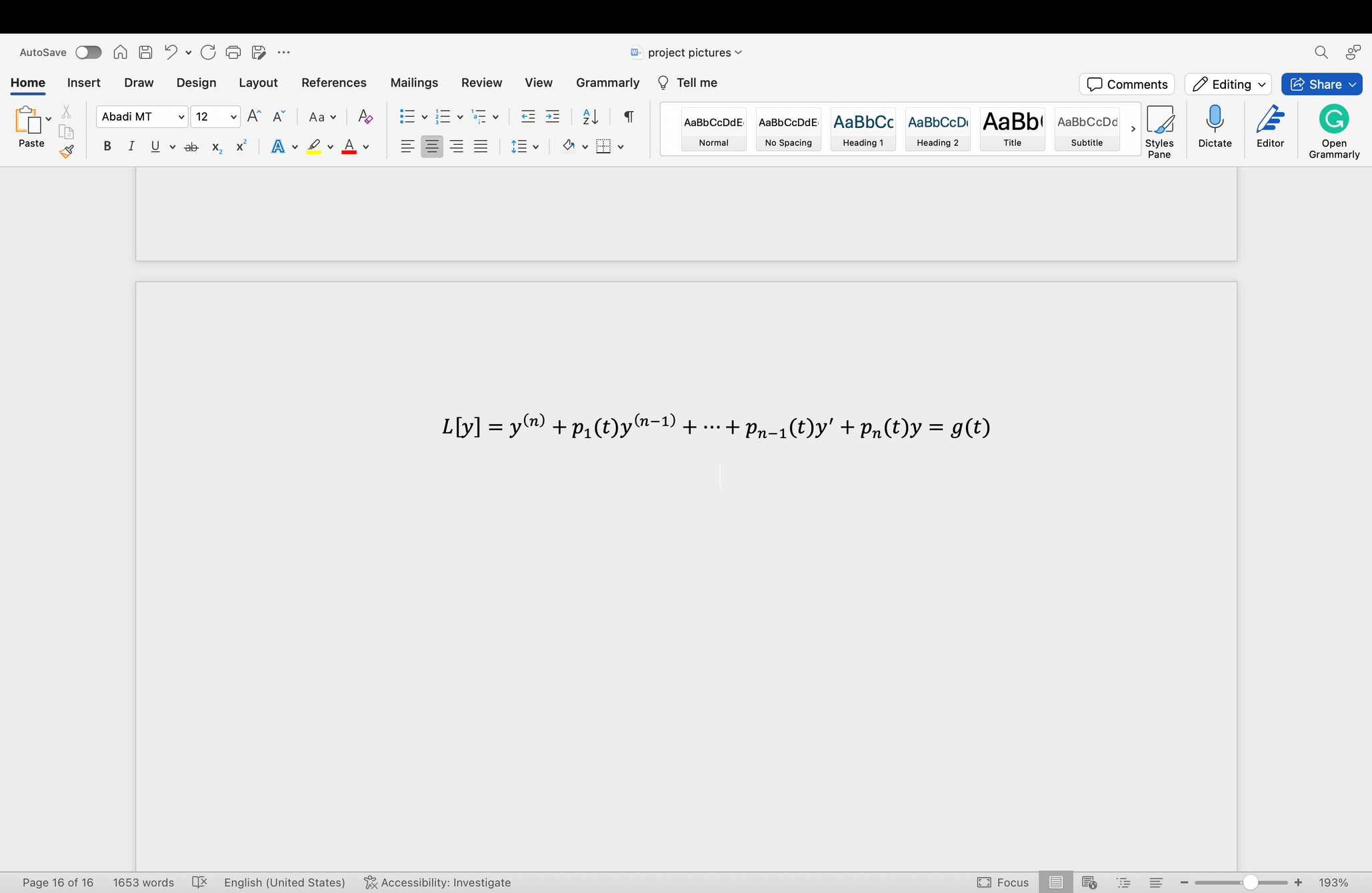Show paragraph marks with pilcrow icon
1372x893 pixels.
pos(628,117)
